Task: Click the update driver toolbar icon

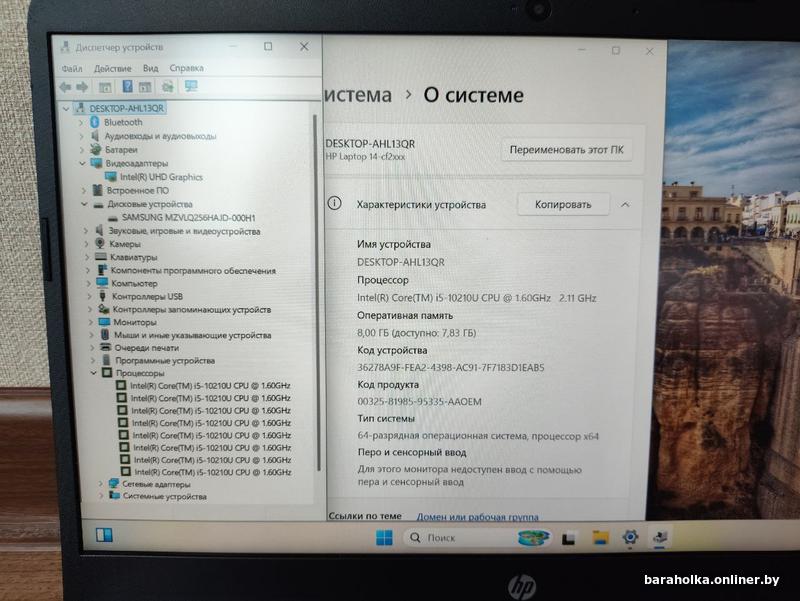Action: 167,87
